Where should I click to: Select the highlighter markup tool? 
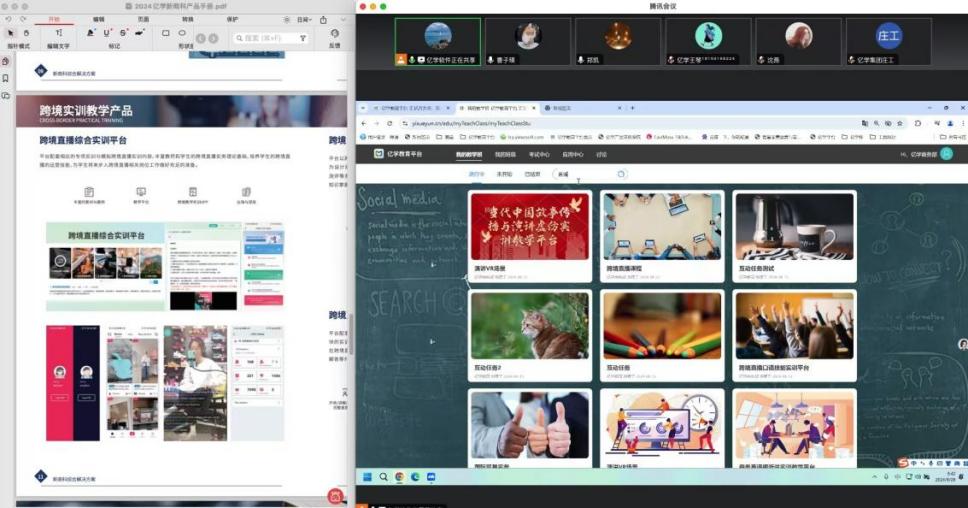pyautogui.click(x=90, y=33)
